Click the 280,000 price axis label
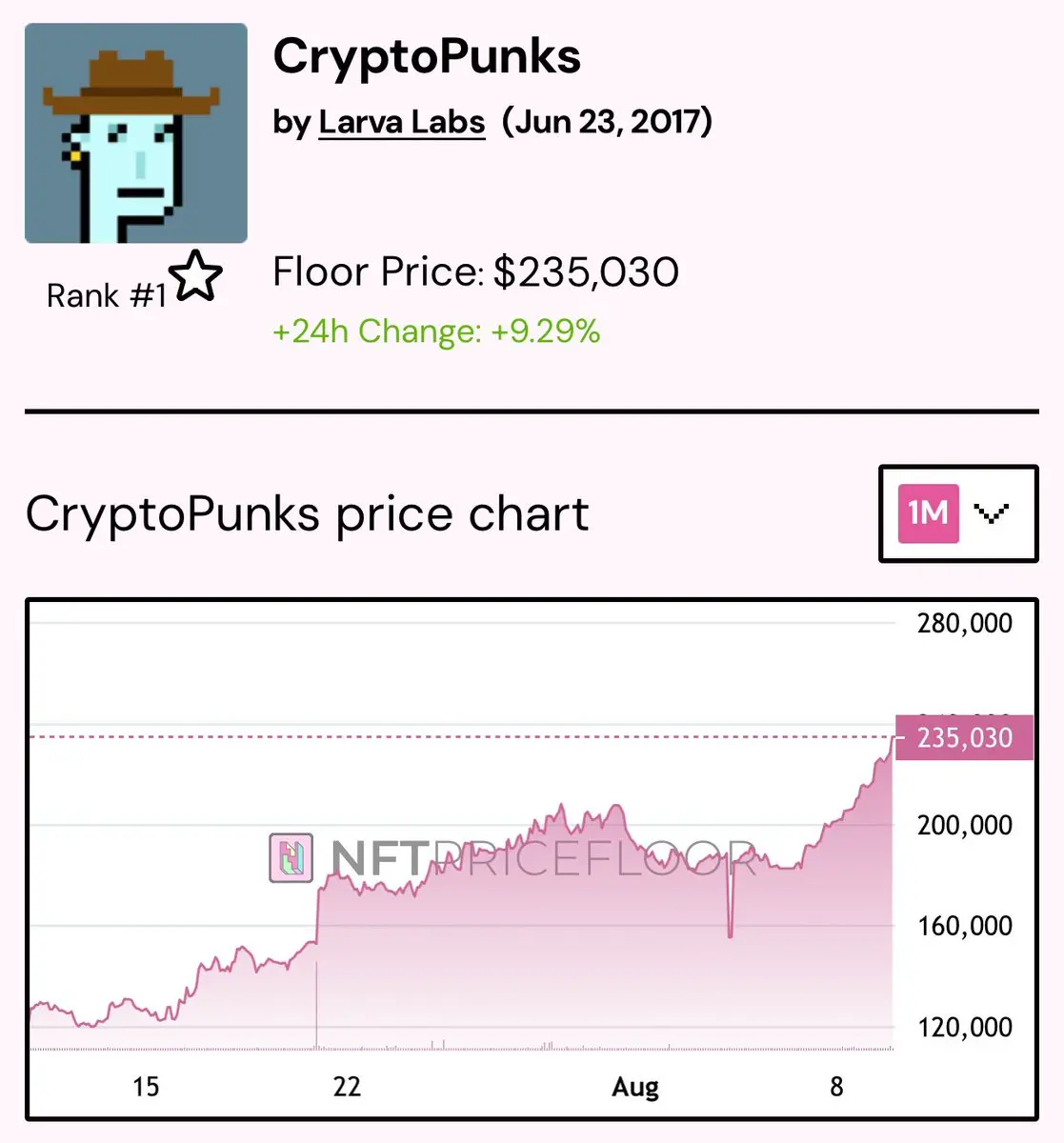The image size is (1064, 1143). (x=965, y=624)
